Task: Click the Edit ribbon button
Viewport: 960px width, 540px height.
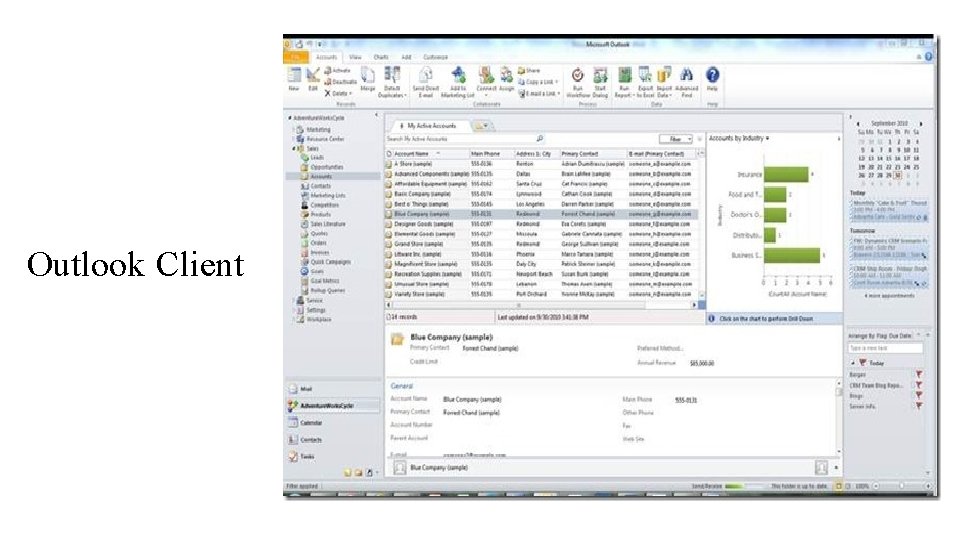Action: click(x=313, y=80)
